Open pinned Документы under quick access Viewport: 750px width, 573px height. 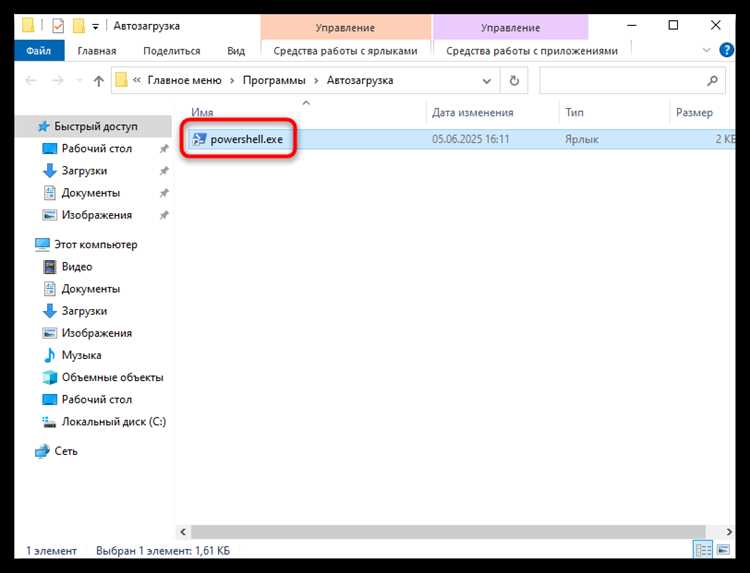[x=90, y=193]
